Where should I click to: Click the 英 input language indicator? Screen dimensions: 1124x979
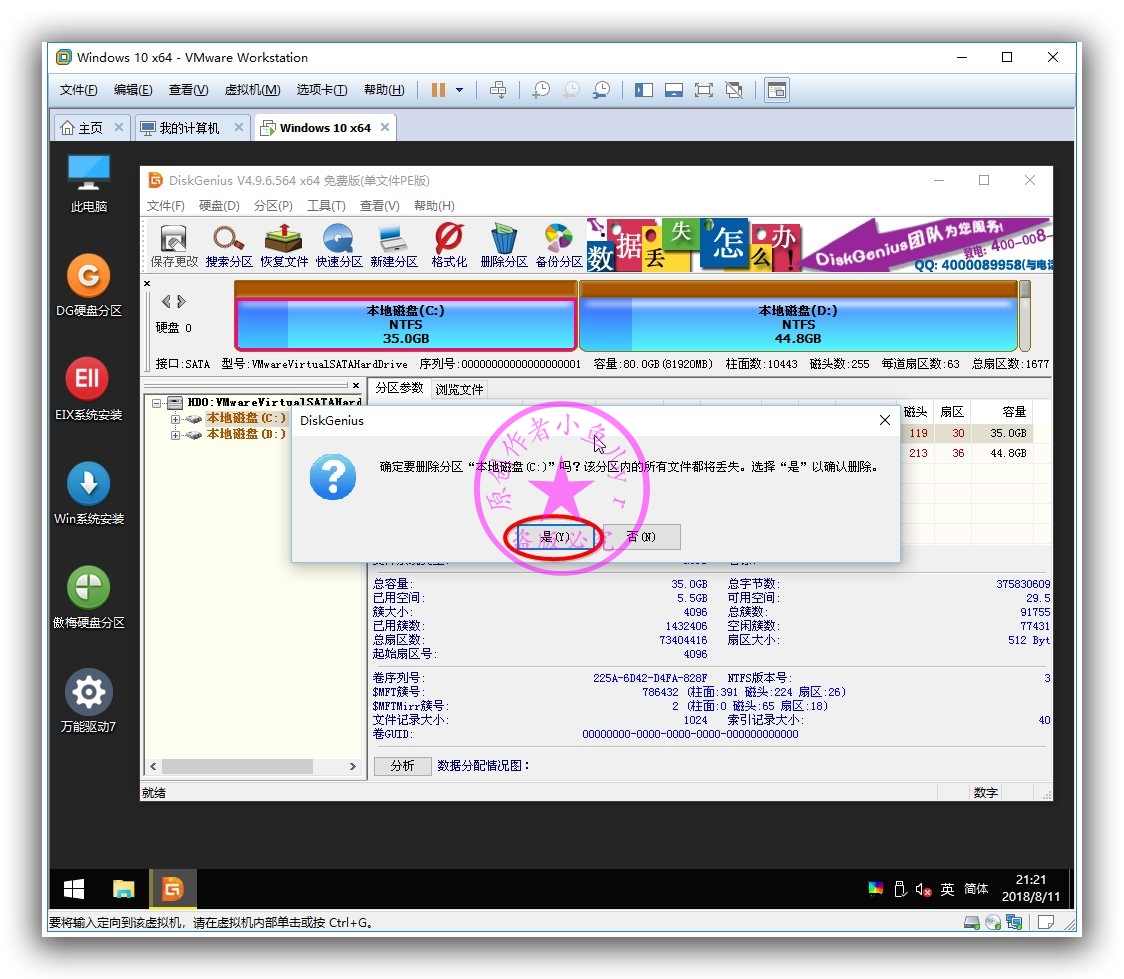coord(947,889)
